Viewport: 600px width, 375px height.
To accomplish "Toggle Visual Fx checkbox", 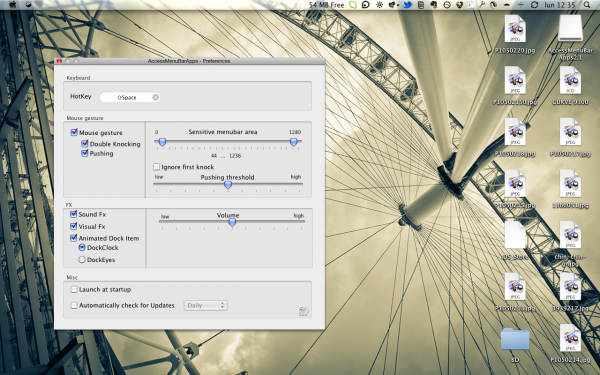I will pyautogui.click(x=73, y=226).
